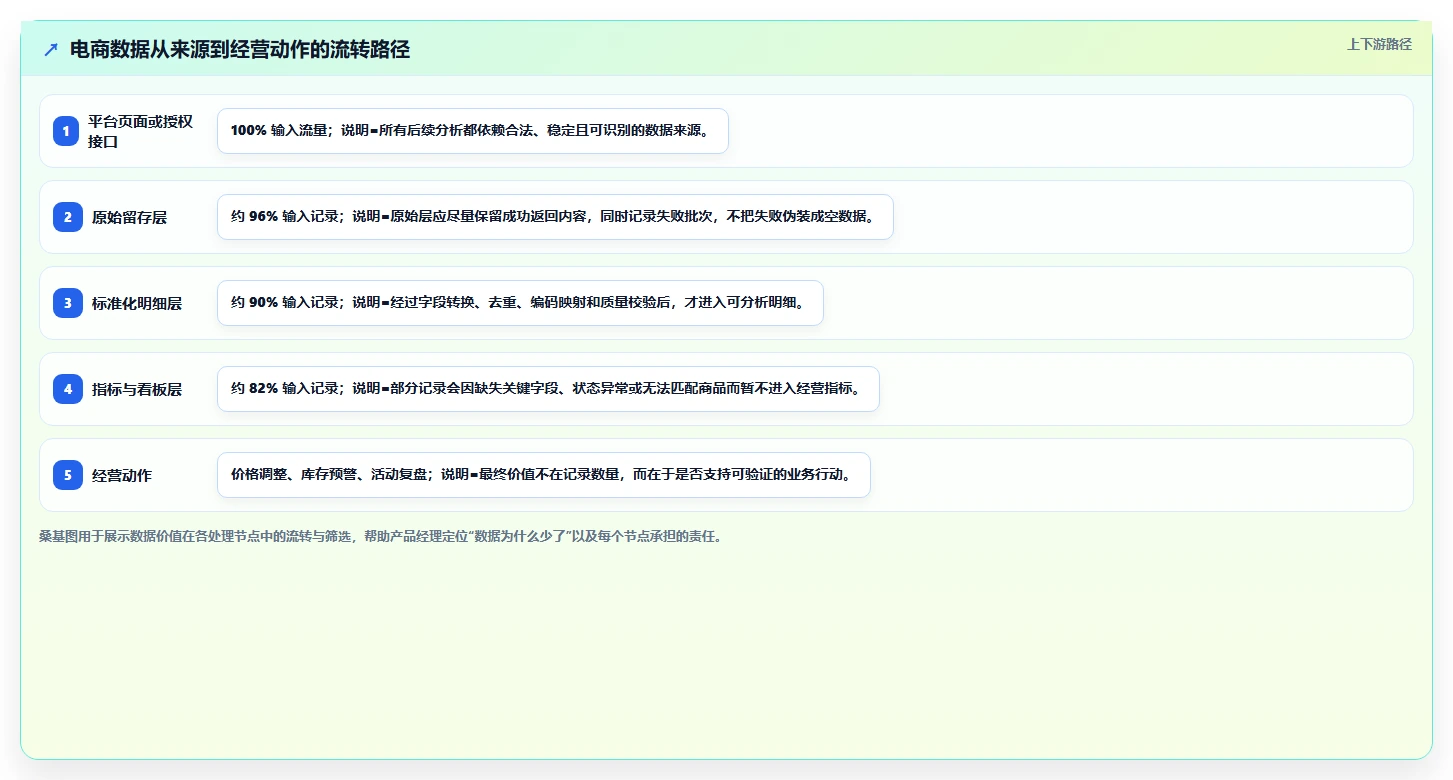Click the number 5 step badge
The image size is (1453, 780).
tap(67, 475)
